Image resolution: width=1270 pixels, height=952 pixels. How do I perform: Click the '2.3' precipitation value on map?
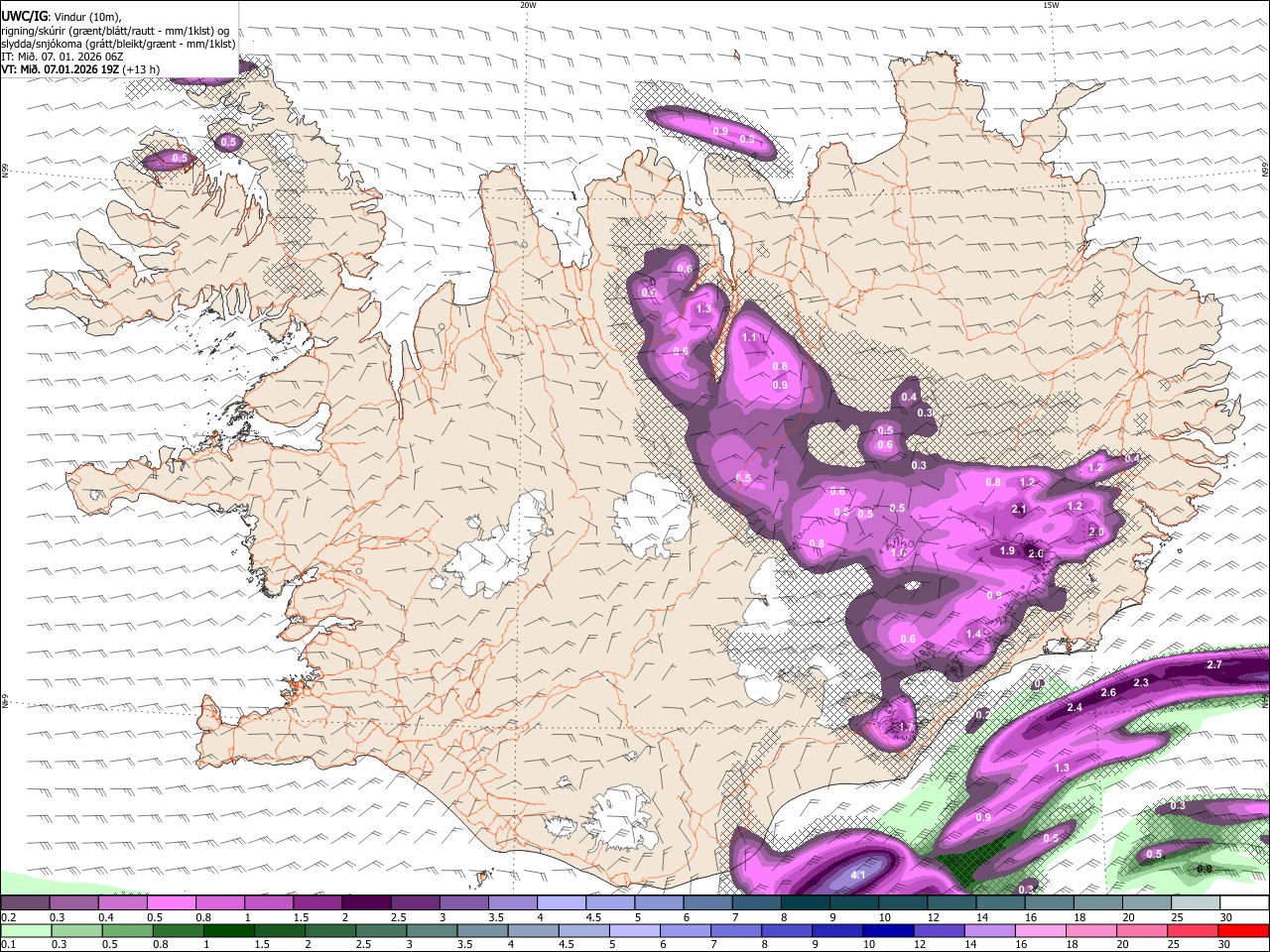1141,682
